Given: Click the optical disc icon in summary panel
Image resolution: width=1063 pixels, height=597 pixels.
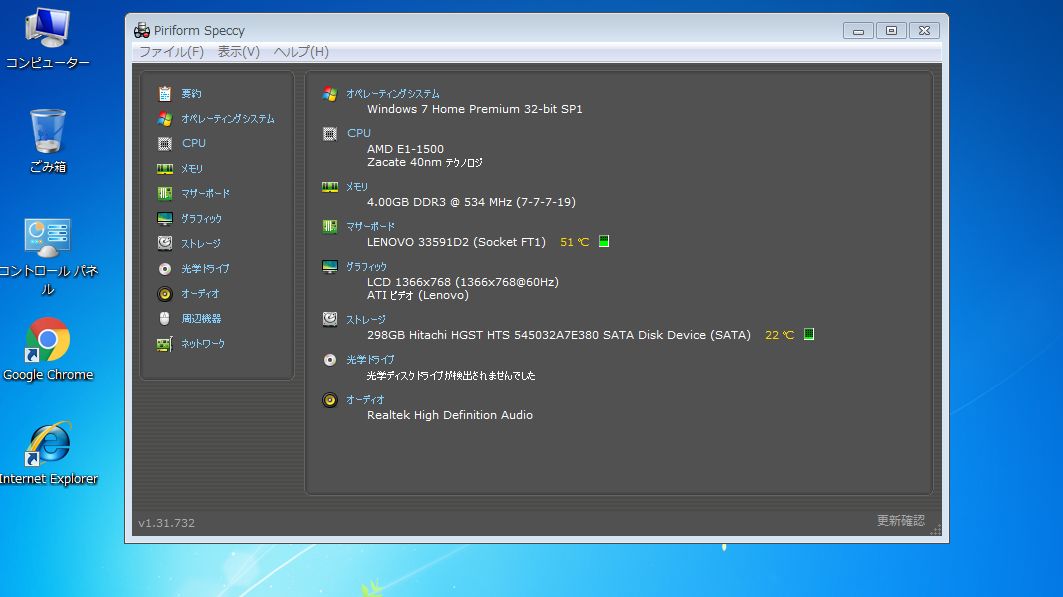Looking at the screenshot, I should point(329,360).
